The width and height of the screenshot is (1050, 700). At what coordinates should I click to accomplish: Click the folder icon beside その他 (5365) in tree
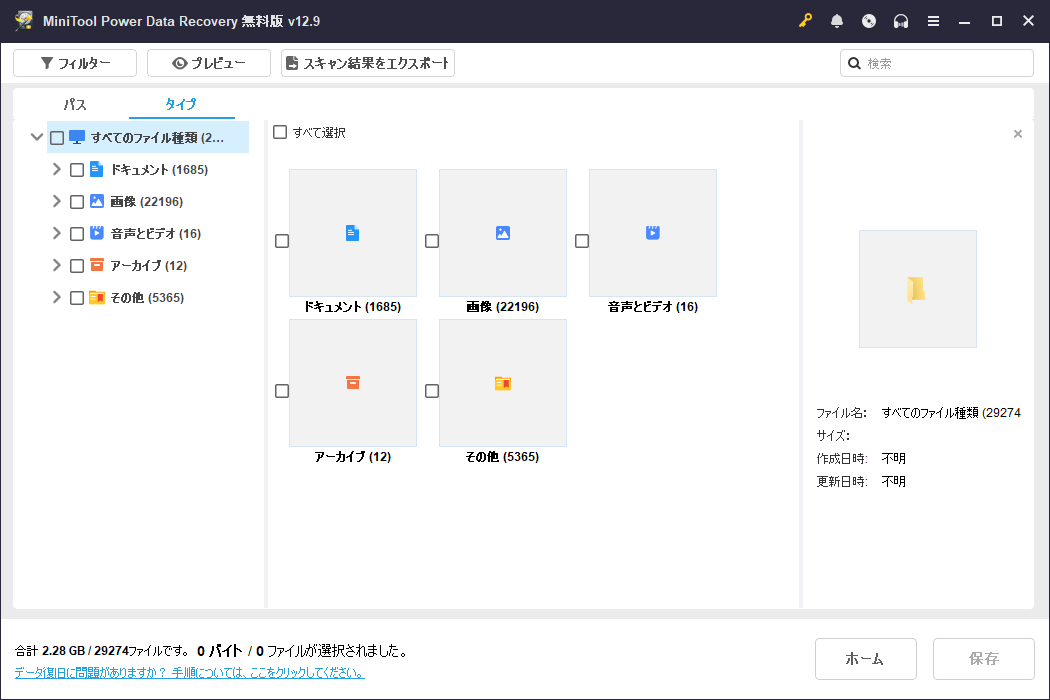(x=96, y=297)
